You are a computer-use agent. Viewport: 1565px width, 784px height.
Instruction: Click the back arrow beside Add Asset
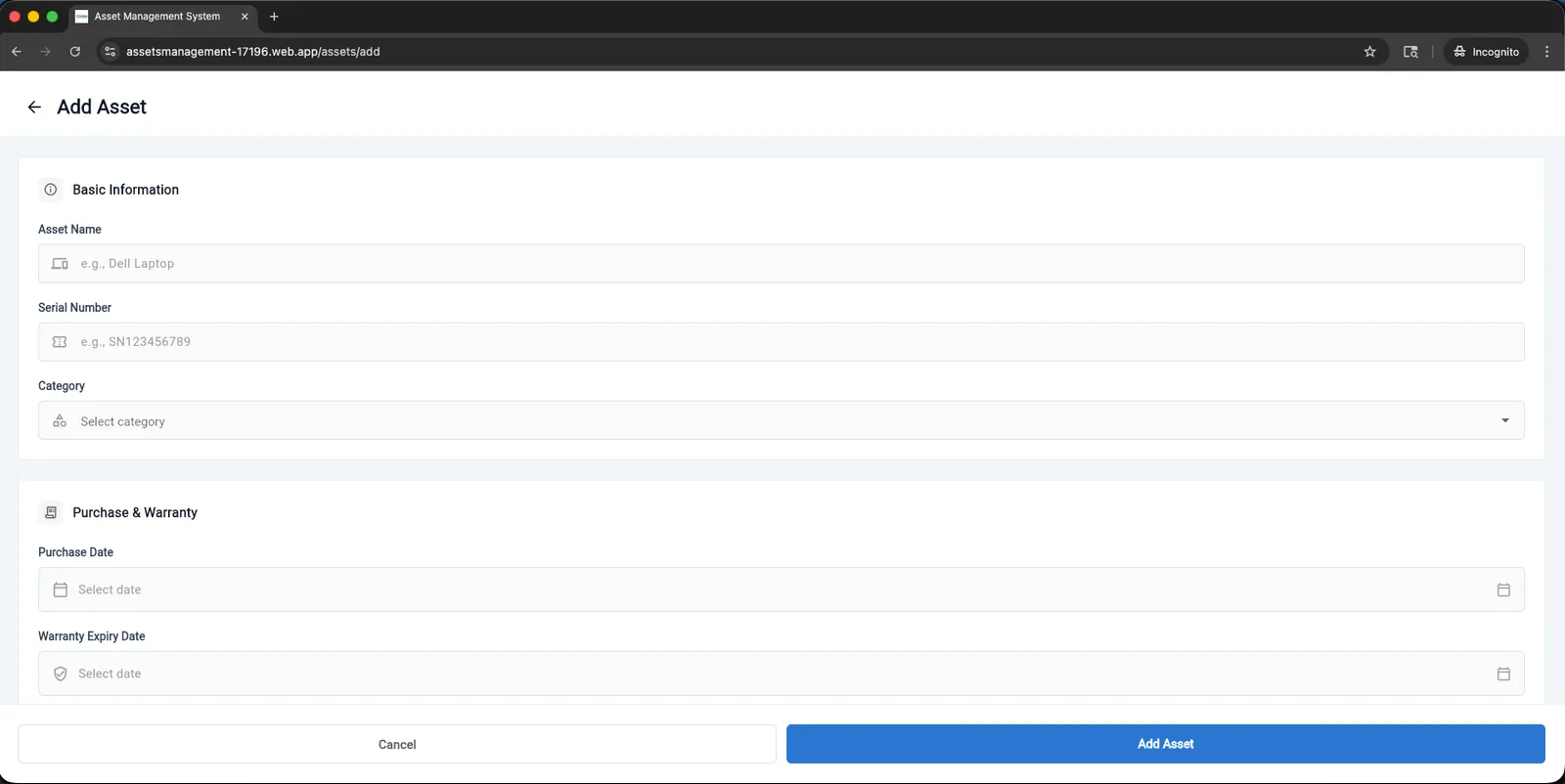34,108
